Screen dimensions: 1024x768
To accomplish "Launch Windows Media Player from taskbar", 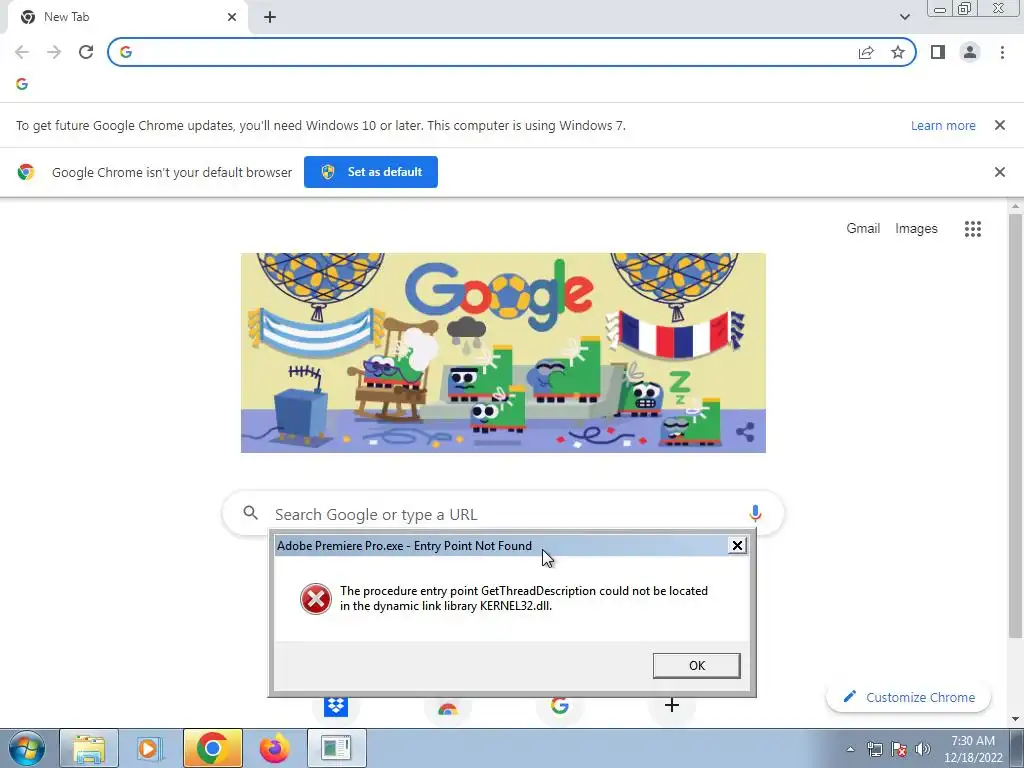I will click(x=150, y=748).
